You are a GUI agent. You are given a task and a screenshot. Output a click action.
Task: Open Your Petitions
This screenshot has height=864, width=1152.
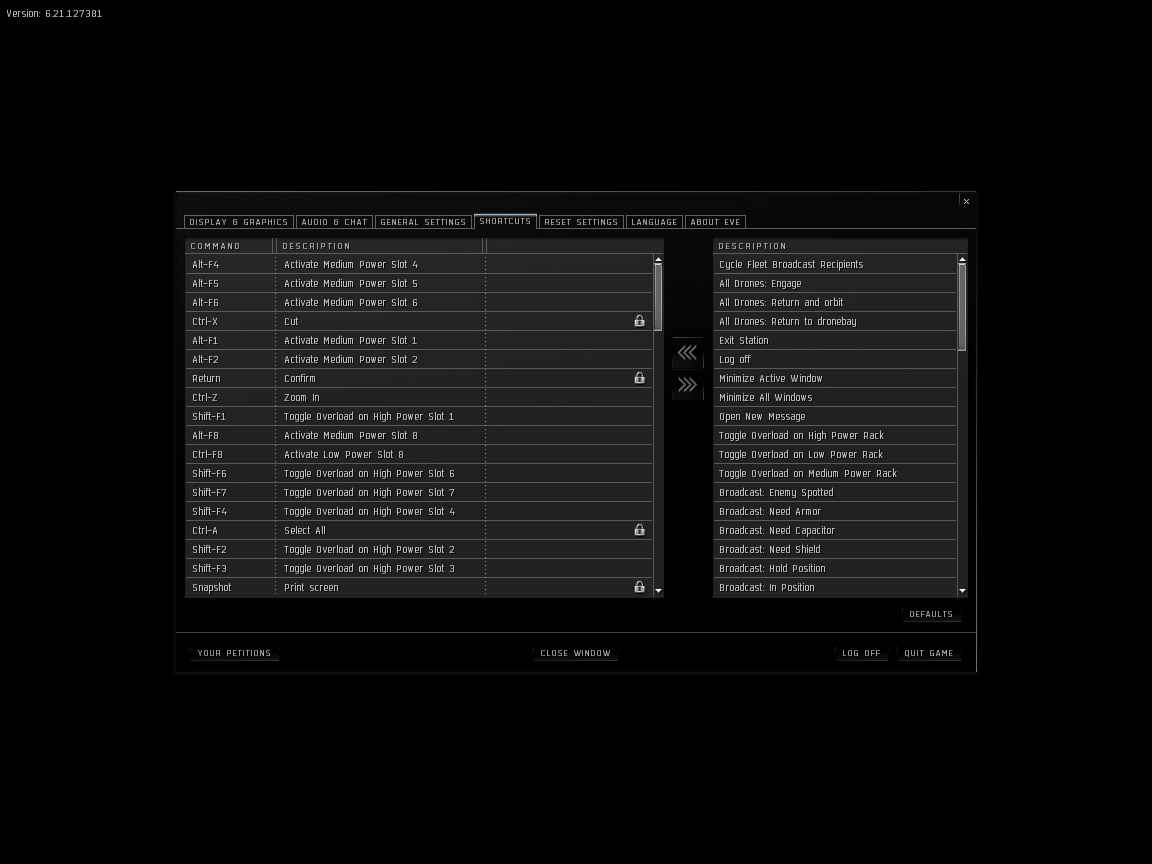[x=234, y=653]
